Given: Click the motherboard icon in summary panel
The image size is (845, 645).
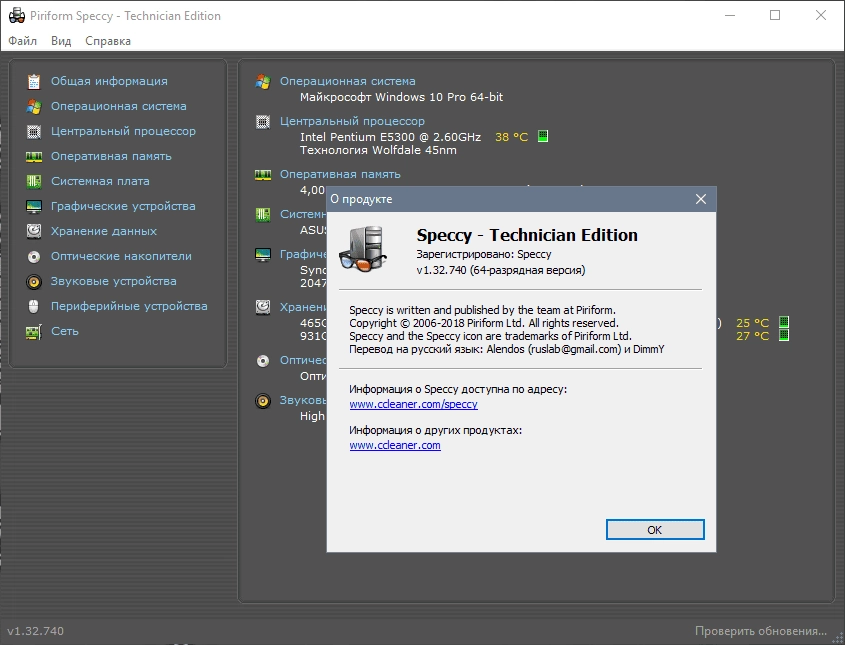Looking at the screenshot, I should point(263,214).
